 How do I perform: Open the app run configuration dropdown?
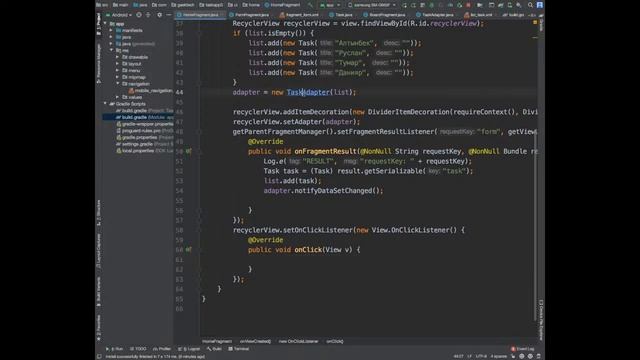(330, 5)
